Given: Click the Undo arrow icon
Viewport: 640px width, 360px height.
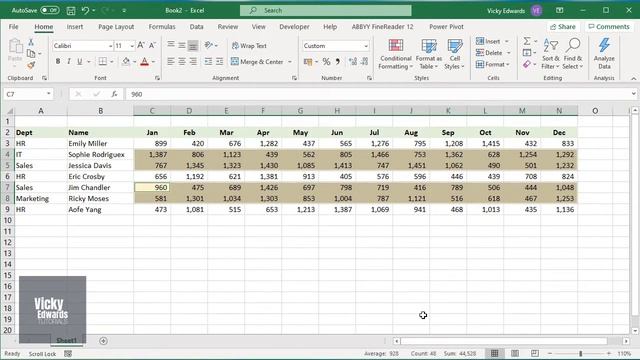Looking at the screenshot, I should pyautogui.click(x=85, y=11).
